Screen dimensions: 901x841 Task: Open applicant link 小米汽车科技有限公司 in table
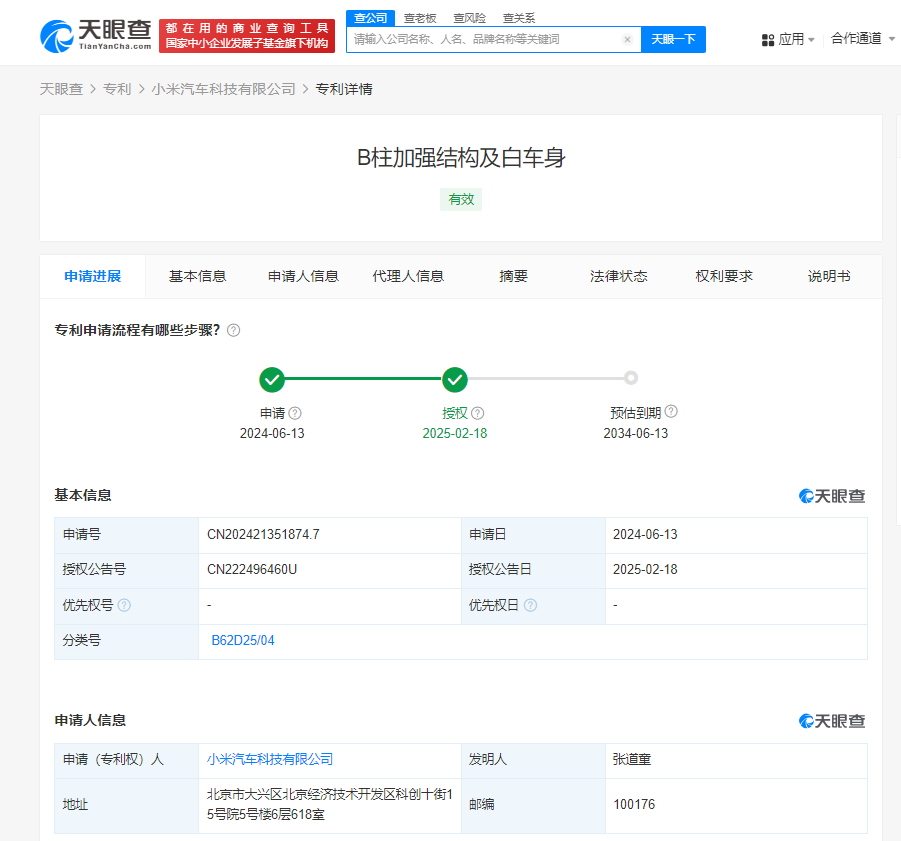[x=270, y=759]
